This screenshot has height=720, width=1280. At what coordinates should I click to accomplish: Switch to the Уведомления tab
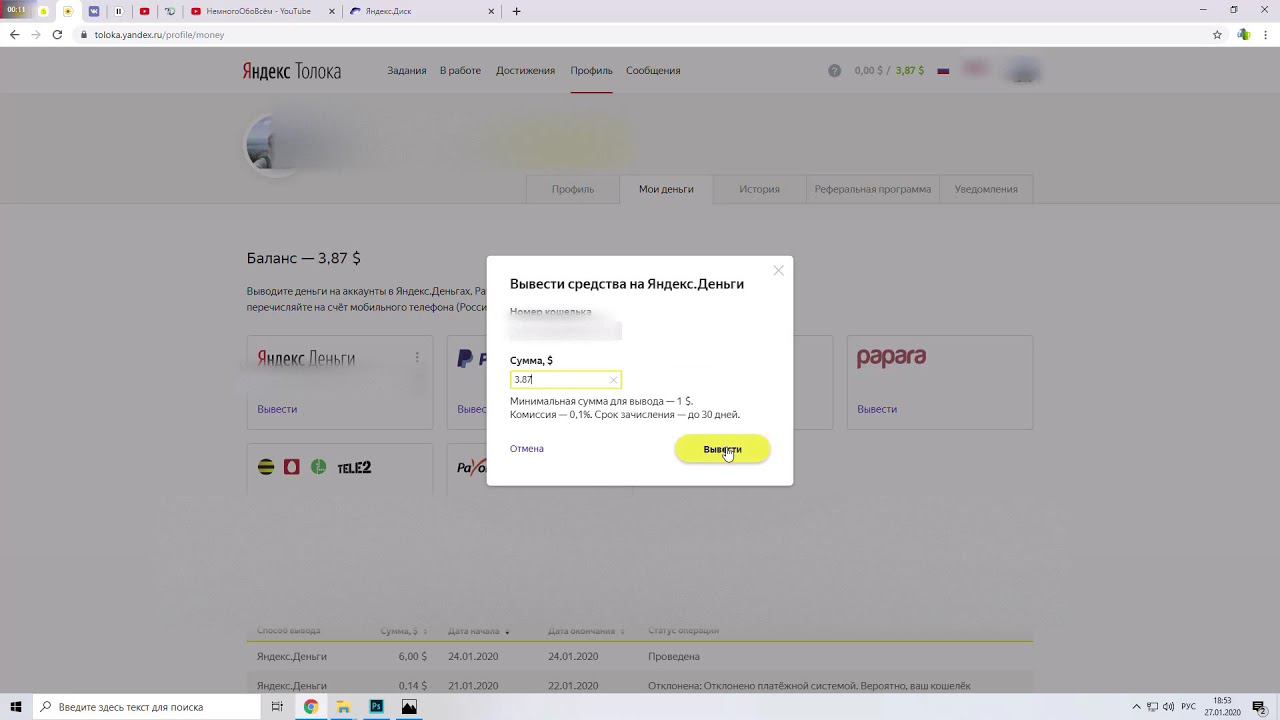986,189
